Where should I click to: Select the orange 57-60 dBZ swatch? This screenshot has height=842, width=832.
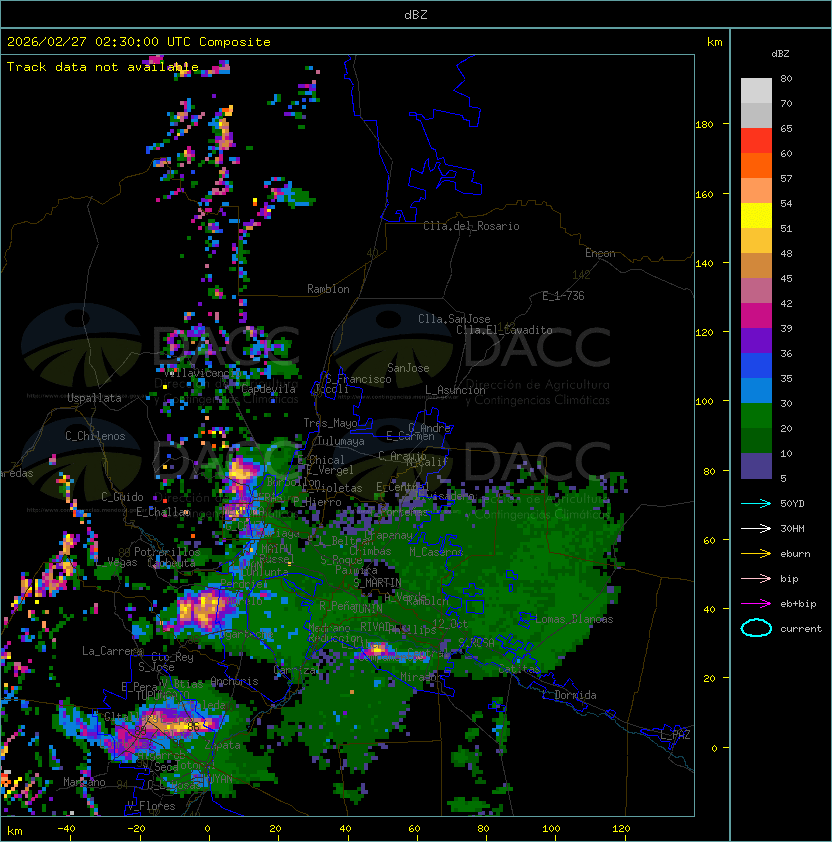coord(756,165)
